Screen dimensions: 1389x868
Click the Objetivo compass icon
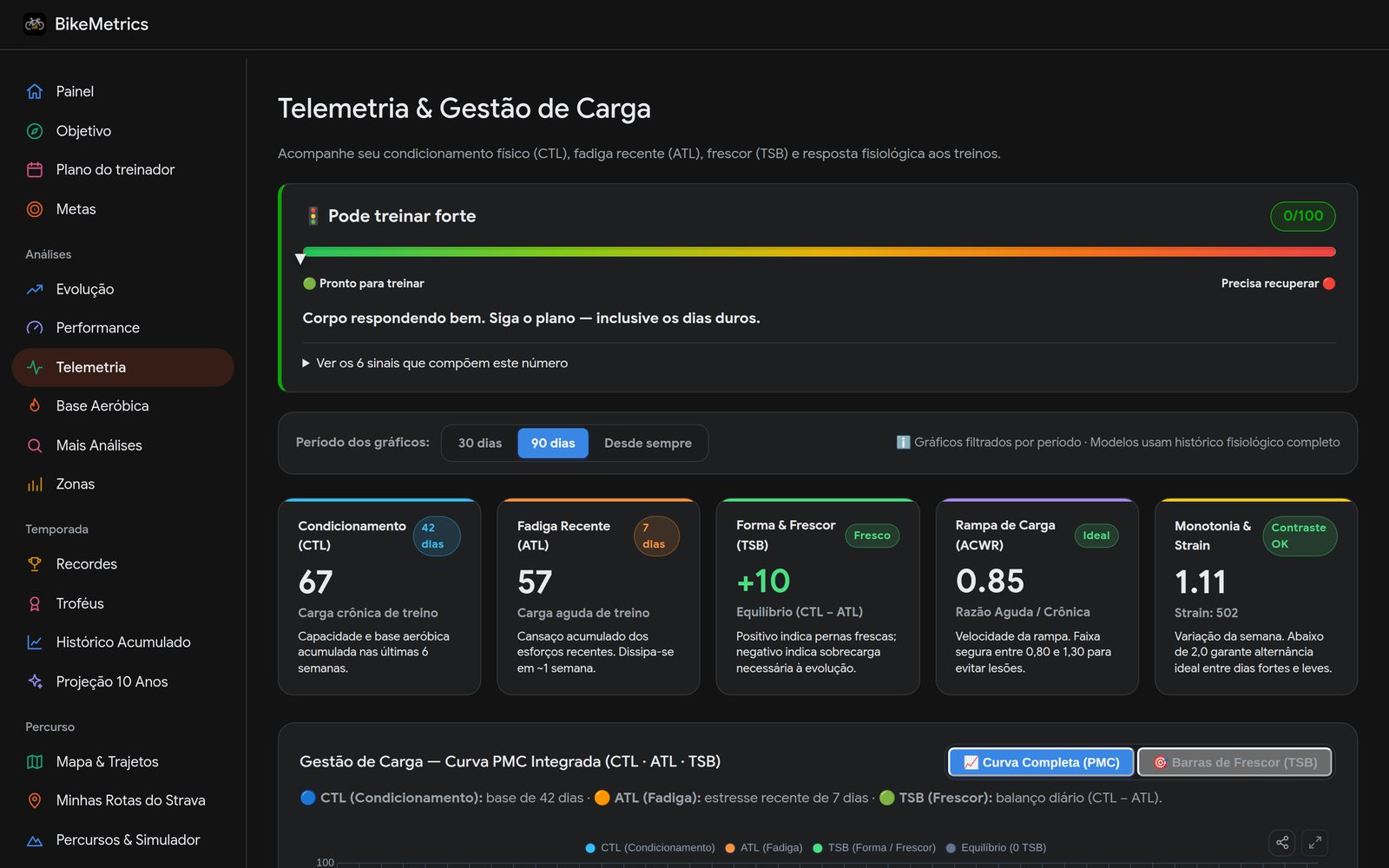coord(35,131)
